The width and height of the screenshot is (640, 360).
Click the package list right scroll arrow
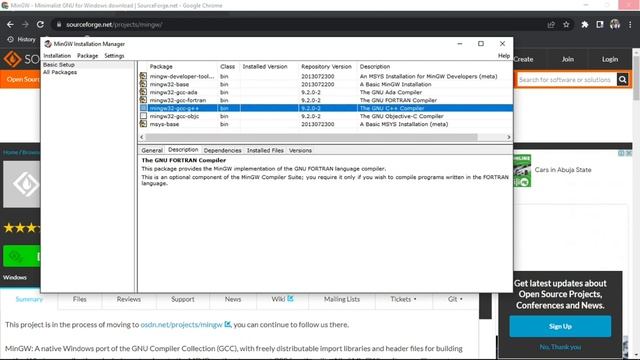[x=509, y=137]
